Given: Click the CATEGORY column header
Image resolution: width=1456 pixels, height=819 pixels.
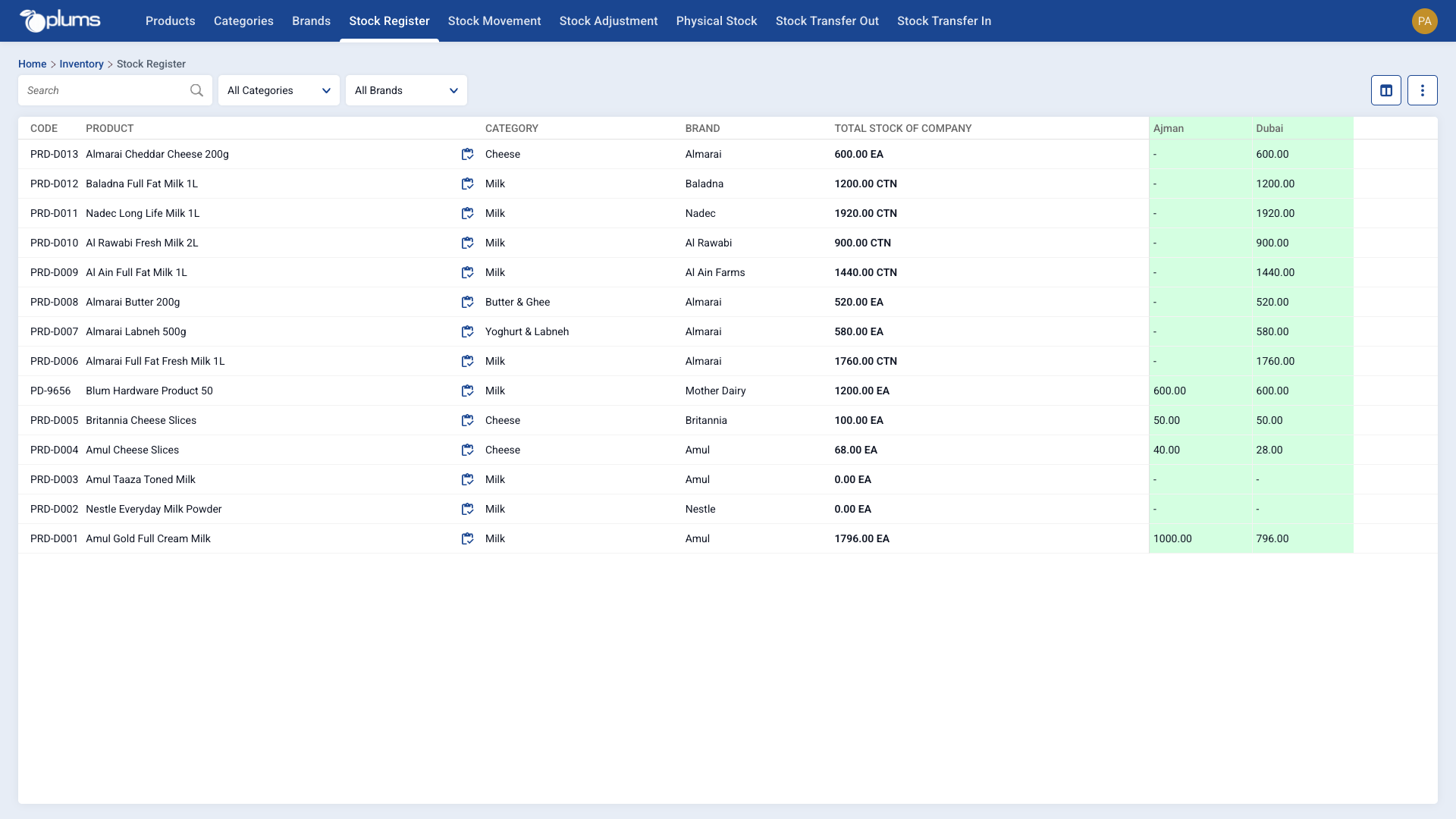Looking at the screenshot, I should (x=512, y=128).
